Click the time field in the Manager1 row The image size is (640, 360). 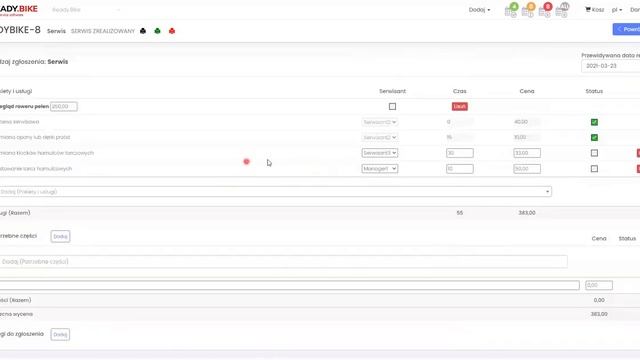tap(460, 169)
